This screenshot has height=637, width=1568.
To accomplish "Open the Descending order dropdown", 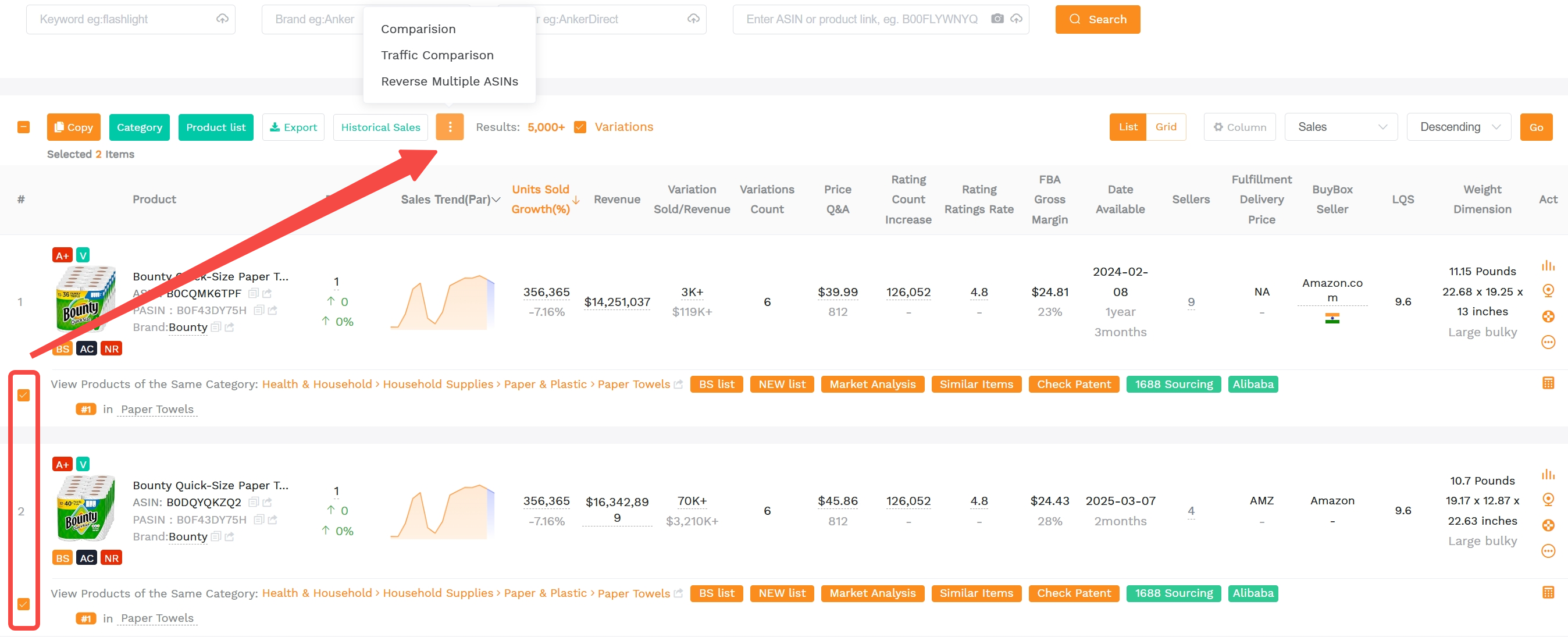I will click(1459, 127).
